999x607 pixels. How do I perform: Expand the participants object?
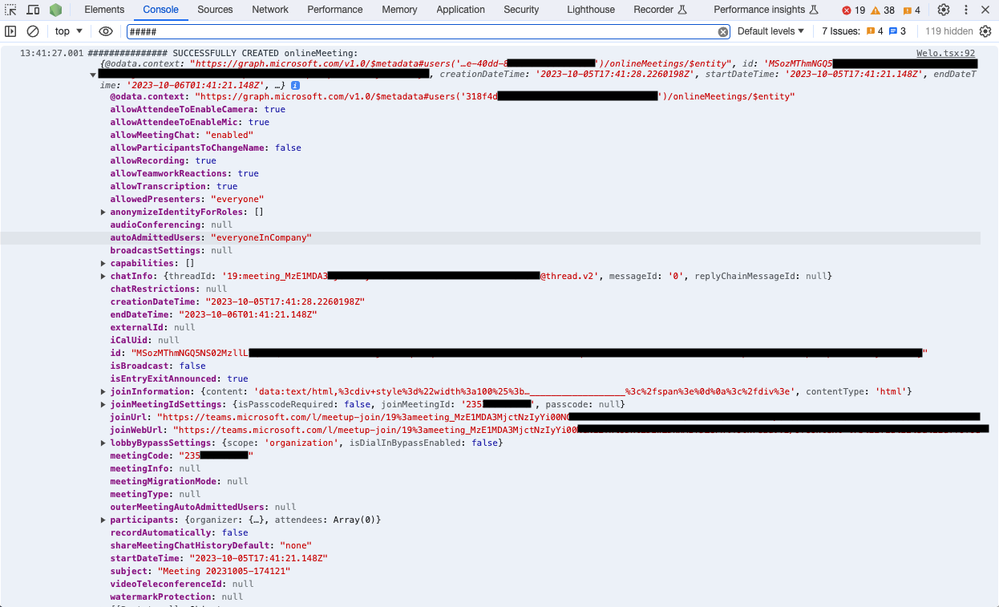(x=103, y=520)
